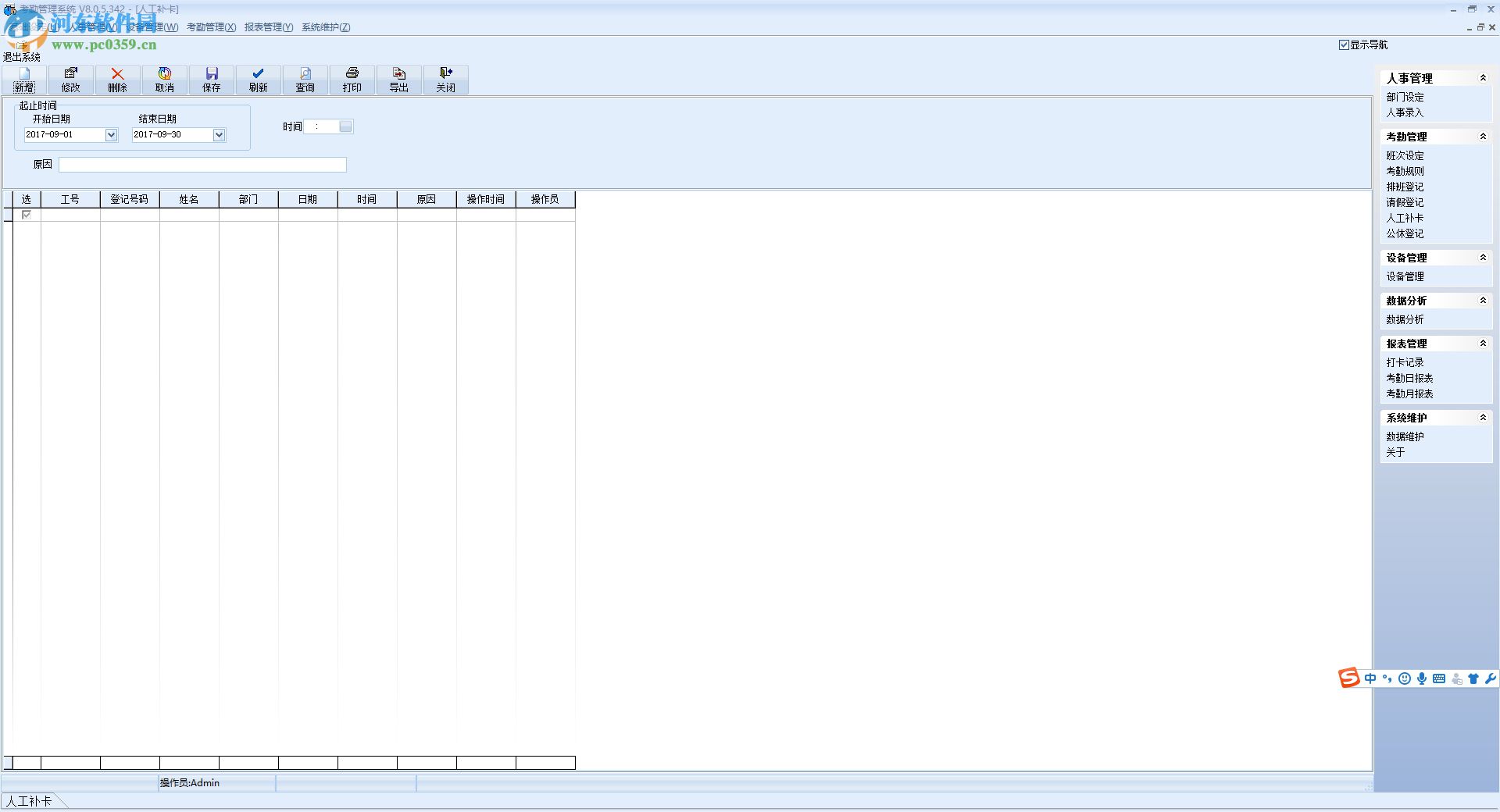Toggle the 显示导航 (Show navigation) checkbox
Screen dimensions: 1500x812
click(1344, 45)
